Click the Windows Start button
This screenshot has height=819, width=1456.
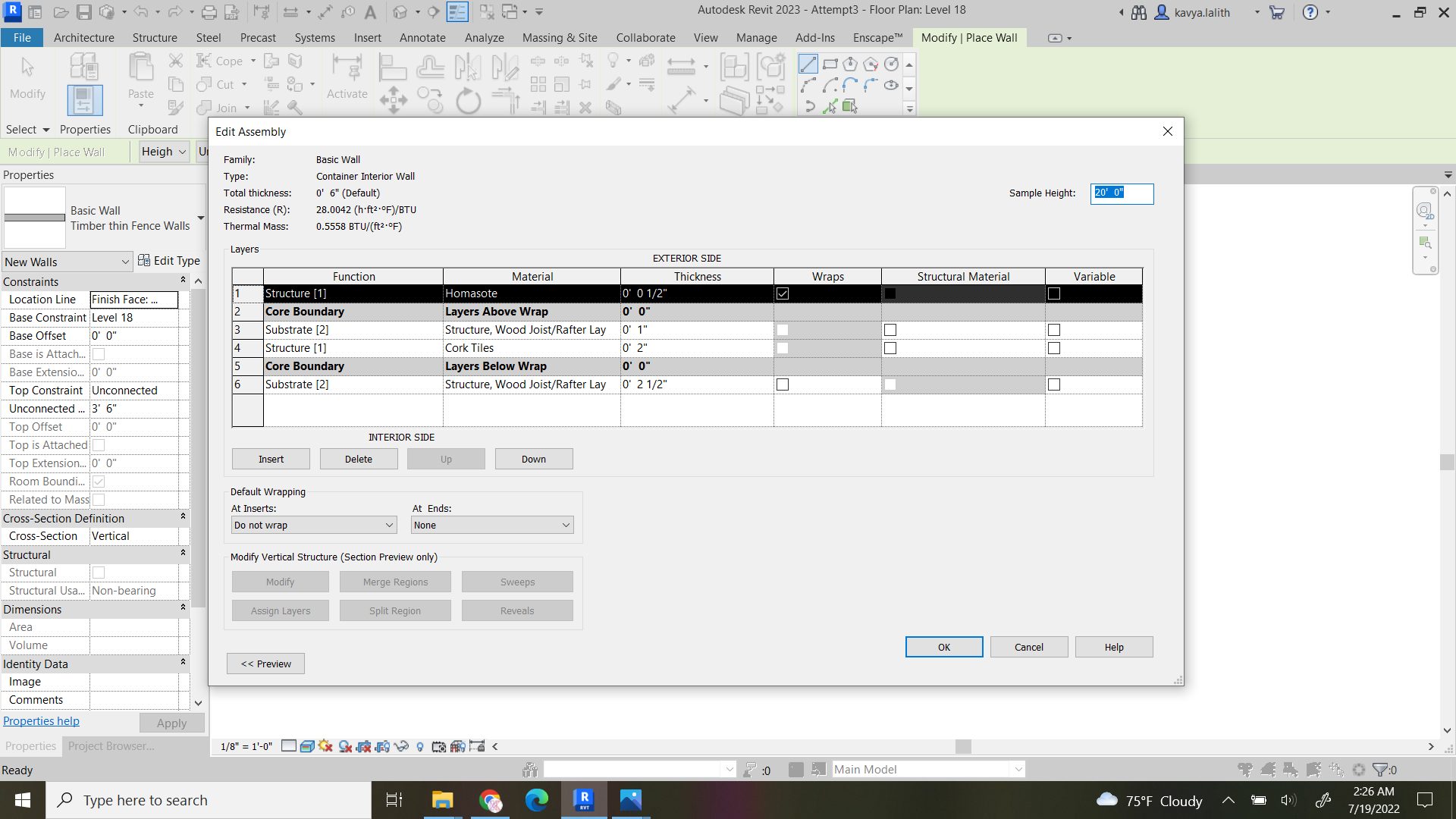coord(23,800)
